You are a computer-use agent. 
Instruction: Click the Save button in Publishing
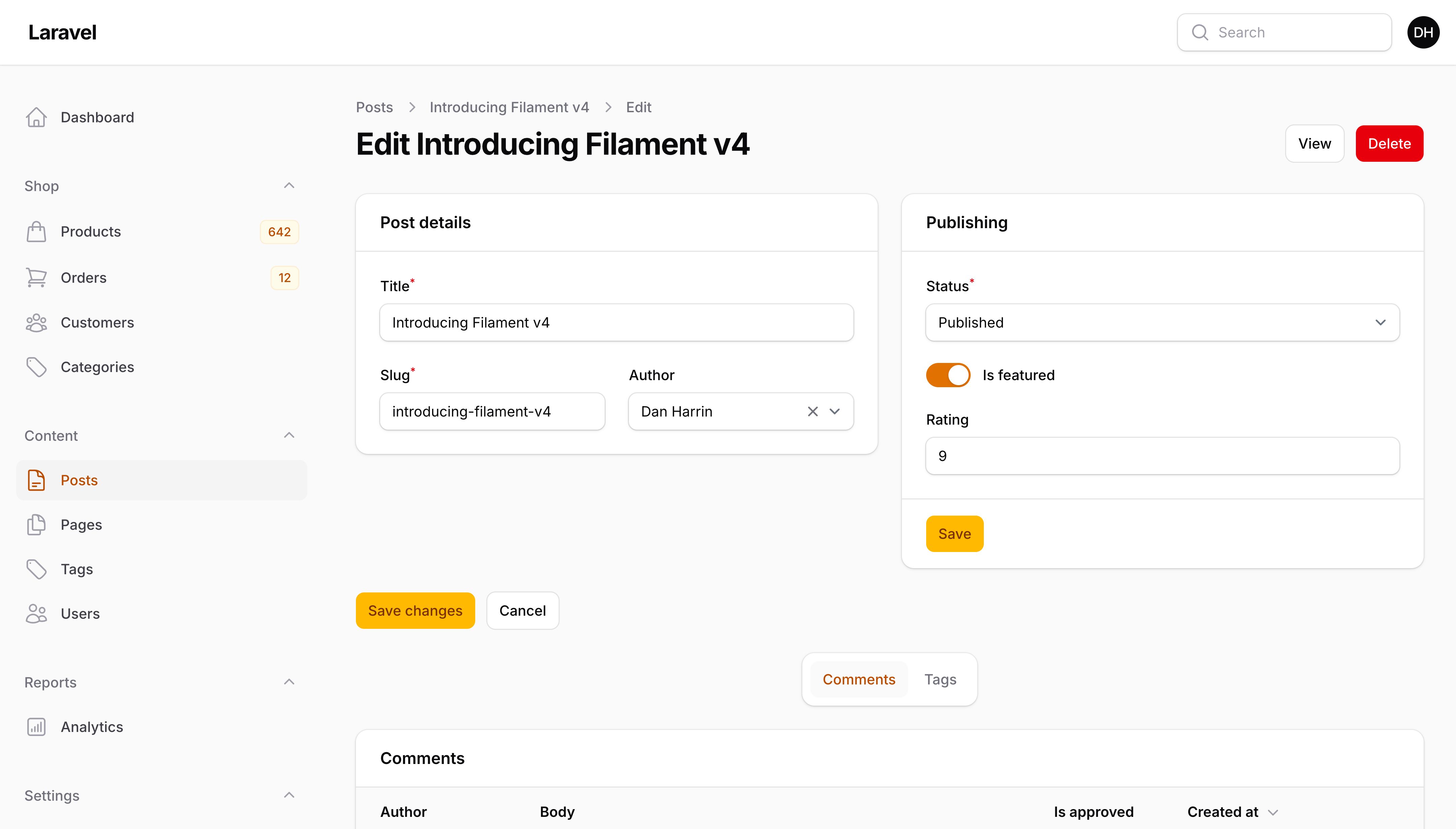pyautogui.click(x=954, y=533)
